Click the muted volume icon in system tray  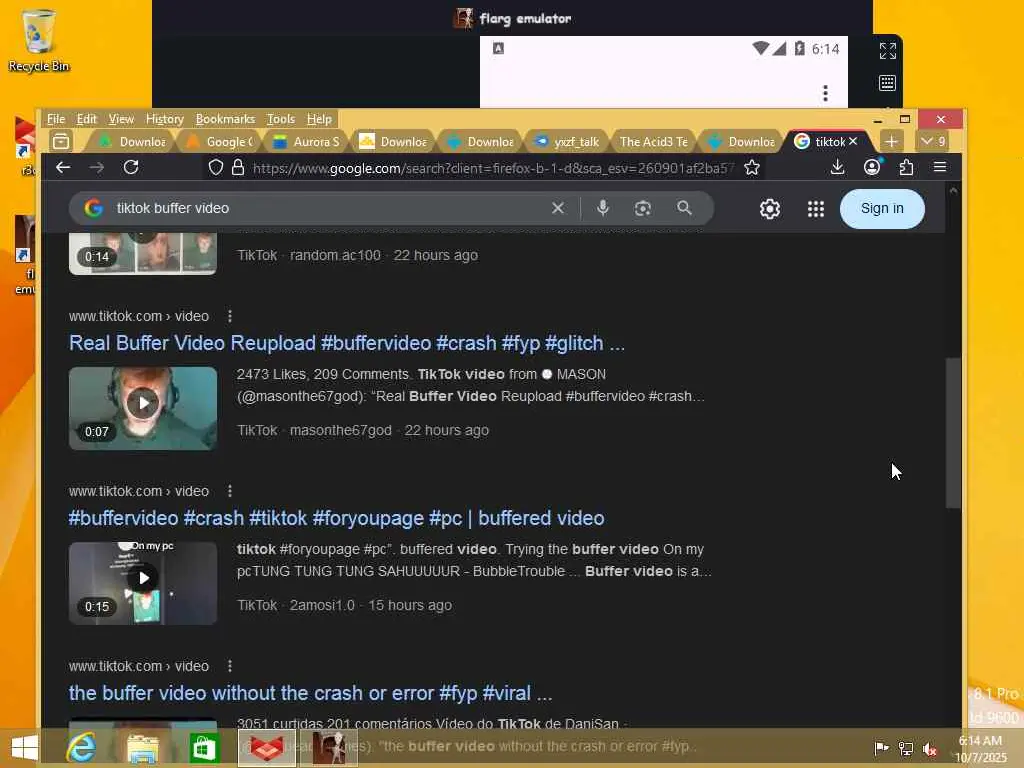pyautogui.click(x=930, y=749)
